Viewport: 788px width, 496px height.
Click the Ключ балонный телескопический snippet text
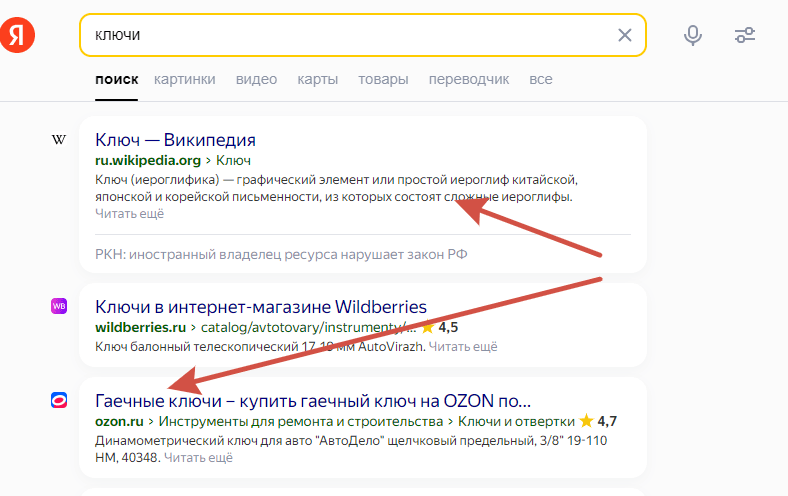260,347
